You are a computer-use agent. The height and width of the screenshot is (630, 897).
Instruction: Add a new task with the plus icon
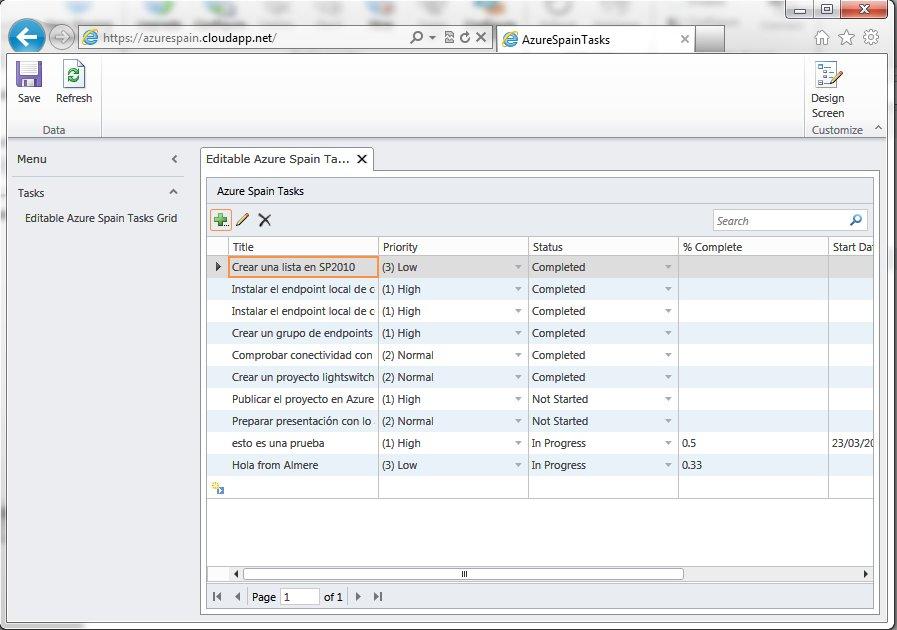(x=221, y=220)
